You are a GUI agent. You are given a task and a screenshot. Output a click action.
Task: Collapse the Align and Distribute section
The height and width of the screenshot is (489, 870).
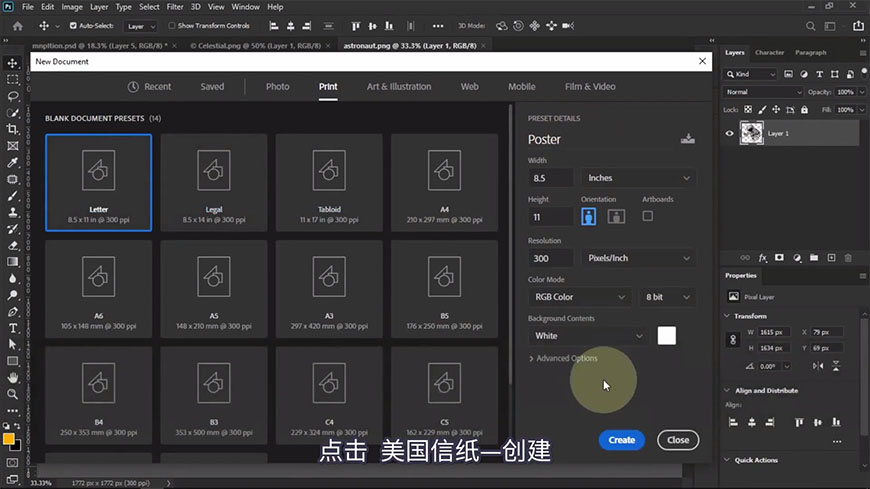(727, 391)
